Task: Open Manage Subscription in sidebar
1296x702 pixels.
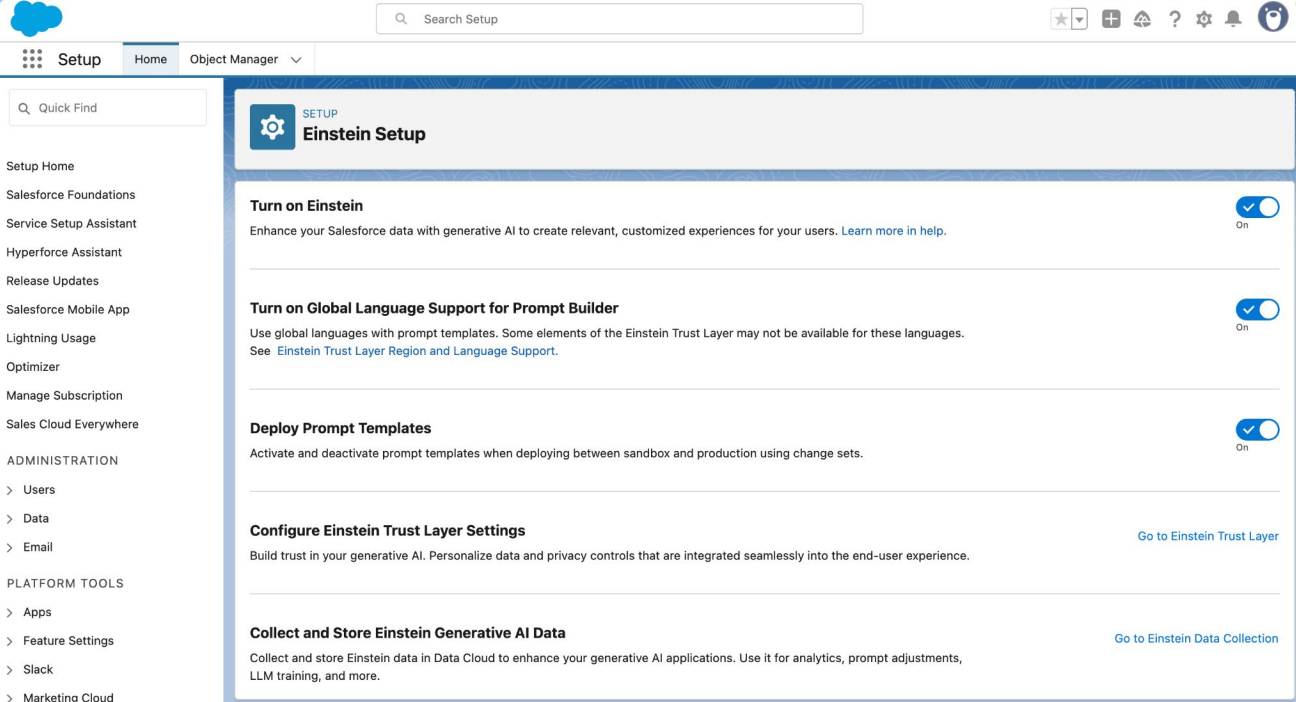Action: click(x=64, y=396)
